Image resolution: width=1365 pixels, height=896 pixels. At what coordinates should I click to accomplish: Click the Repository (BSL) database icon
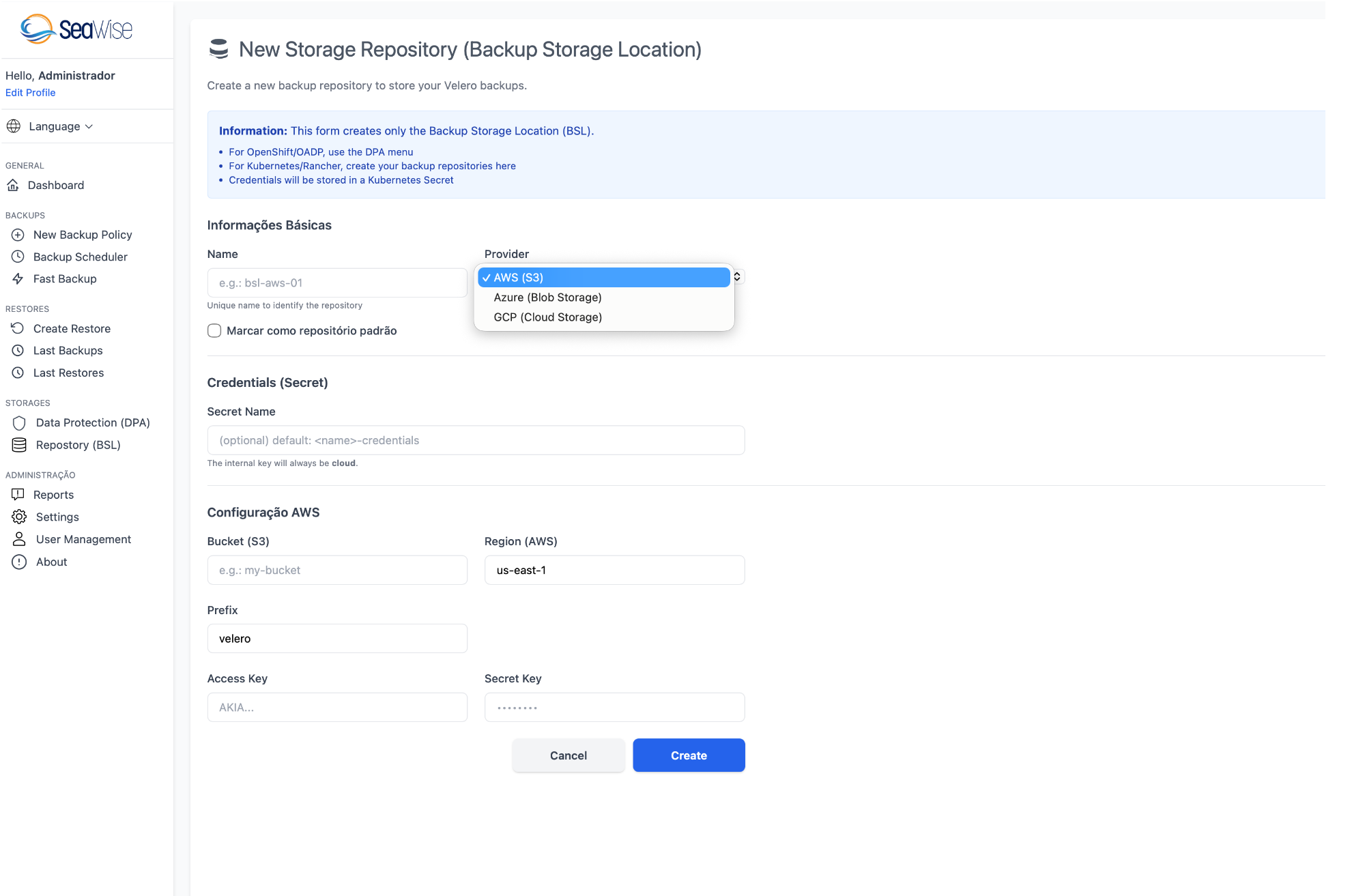(x=19, y=445)
